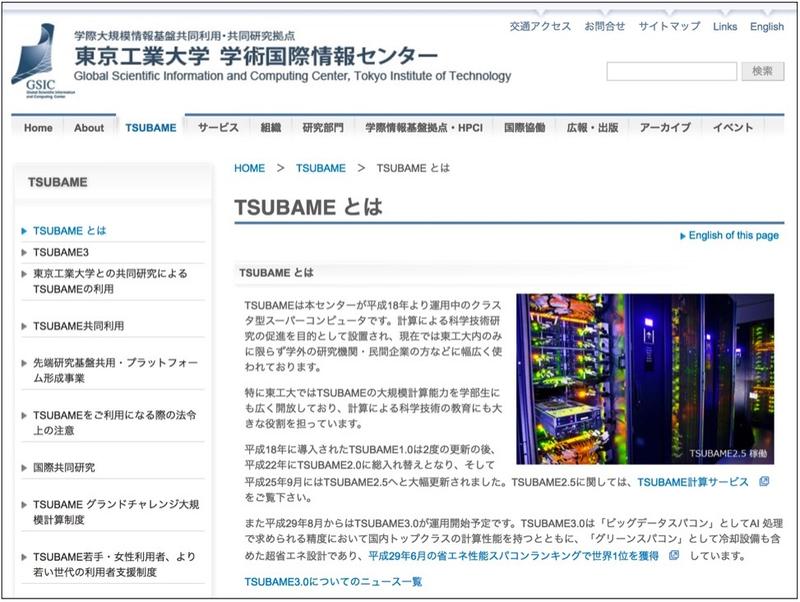
Task: Open the 学際情報基盤拠点・HPCI tab
Action: click(x=424, y=128)
